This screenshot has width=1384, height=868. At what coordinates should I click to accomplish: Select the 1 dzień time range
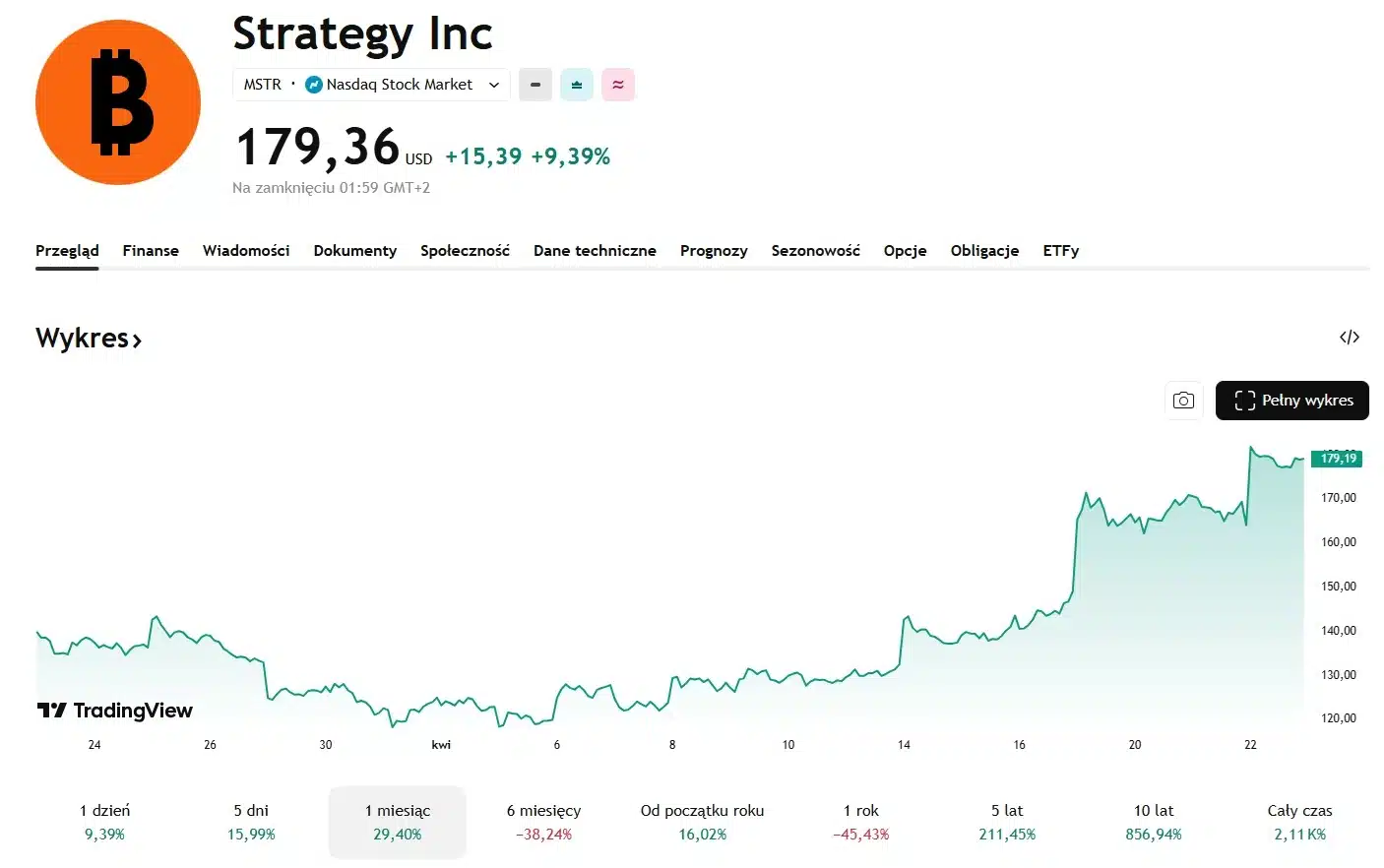point(104,822)
